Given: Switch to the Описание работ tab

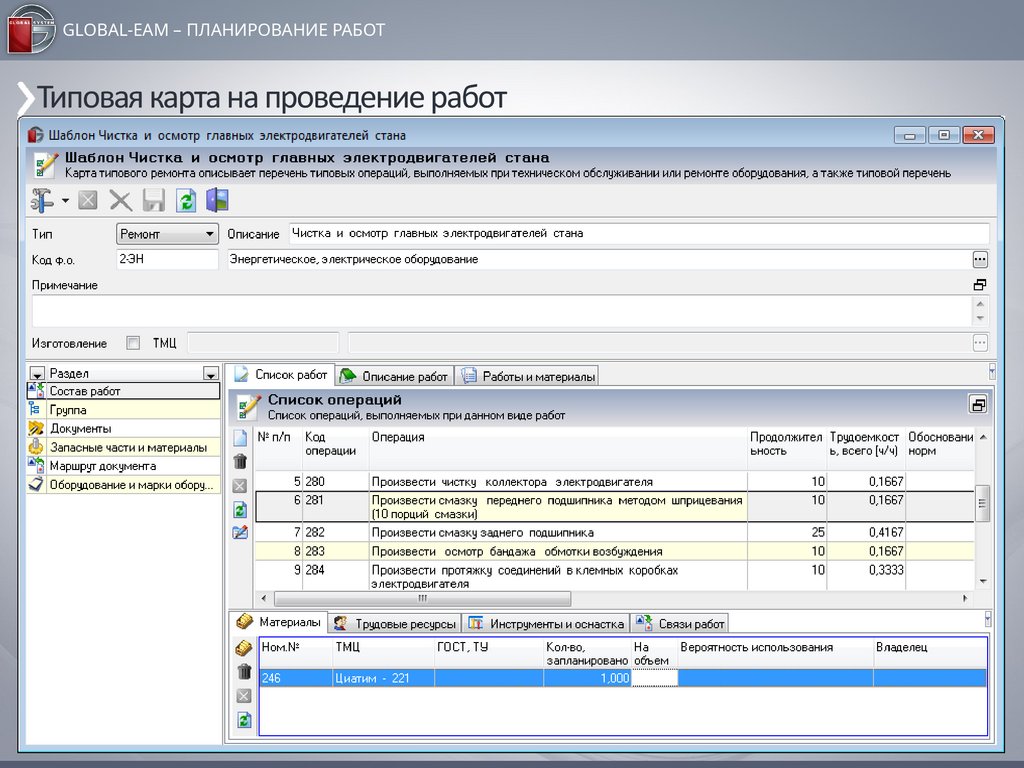Looking at the screenshot, I should (x=394, y=376).
